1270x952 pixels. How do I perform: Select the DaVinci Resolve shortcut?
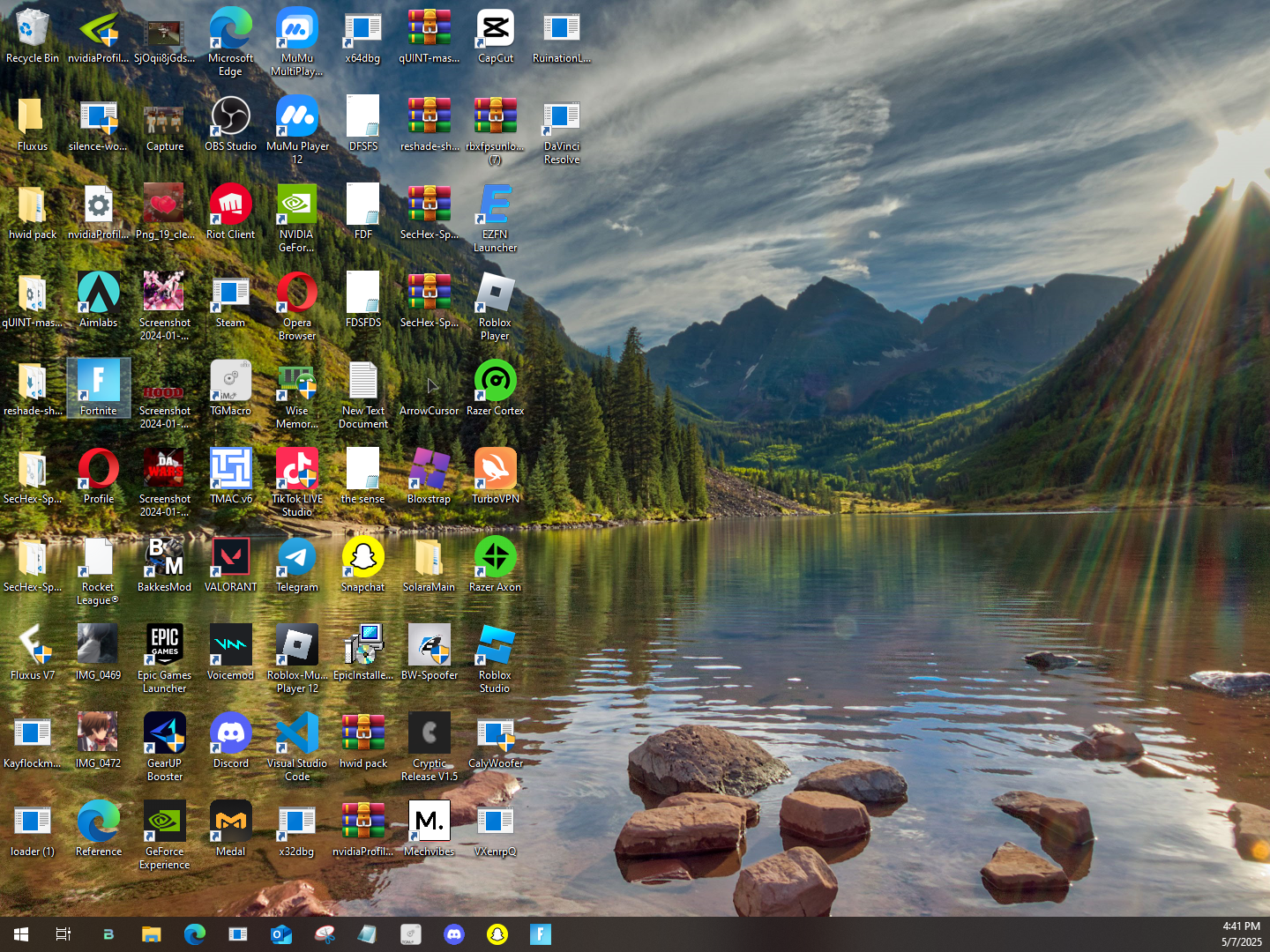(x=562, y=130)
